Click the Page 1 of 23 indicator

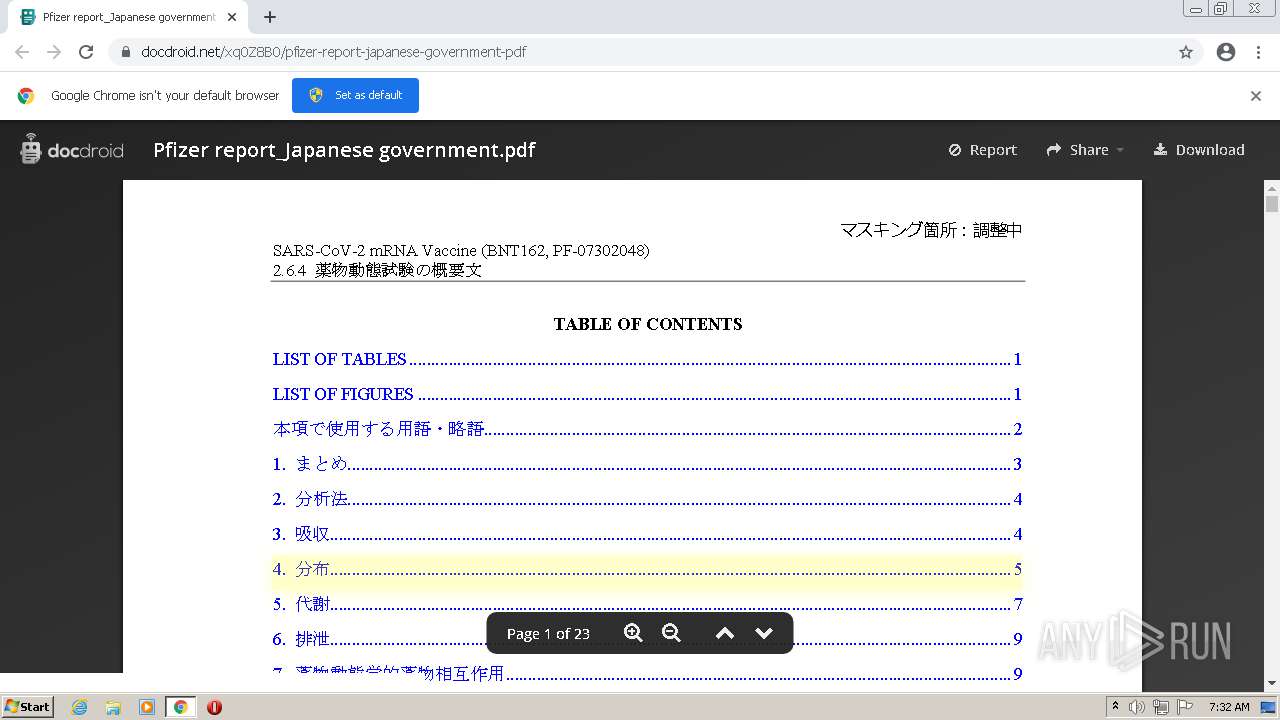(x=548, y=634)
